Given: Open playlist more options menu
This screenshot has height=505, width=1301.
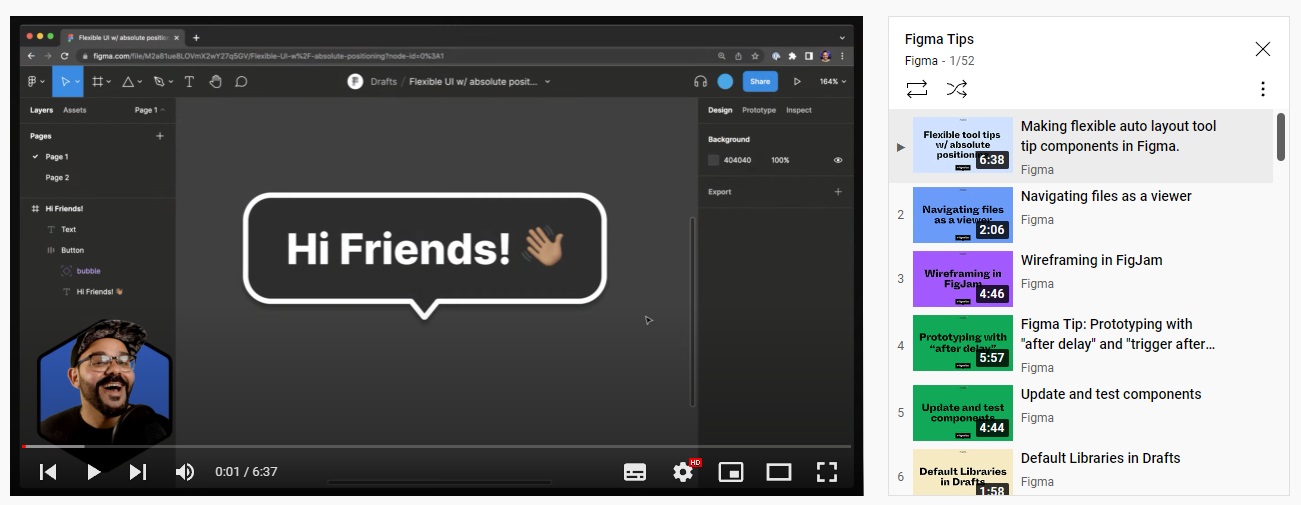Looking at the screenshot, I should click(x=1263, y=89).
